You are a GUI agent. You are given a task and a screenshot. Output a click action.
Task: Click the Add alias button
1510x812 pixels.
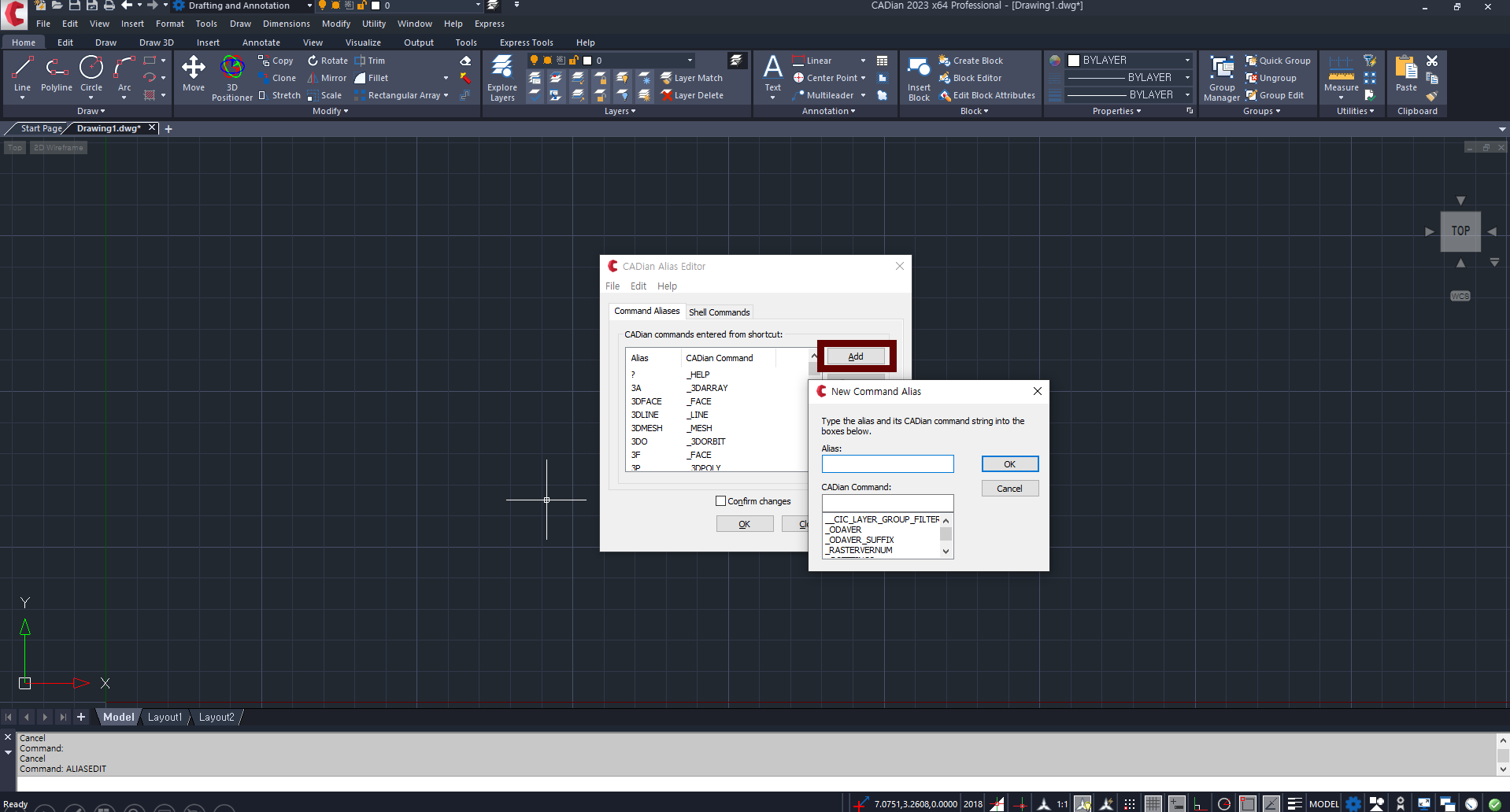pos(856,356)
